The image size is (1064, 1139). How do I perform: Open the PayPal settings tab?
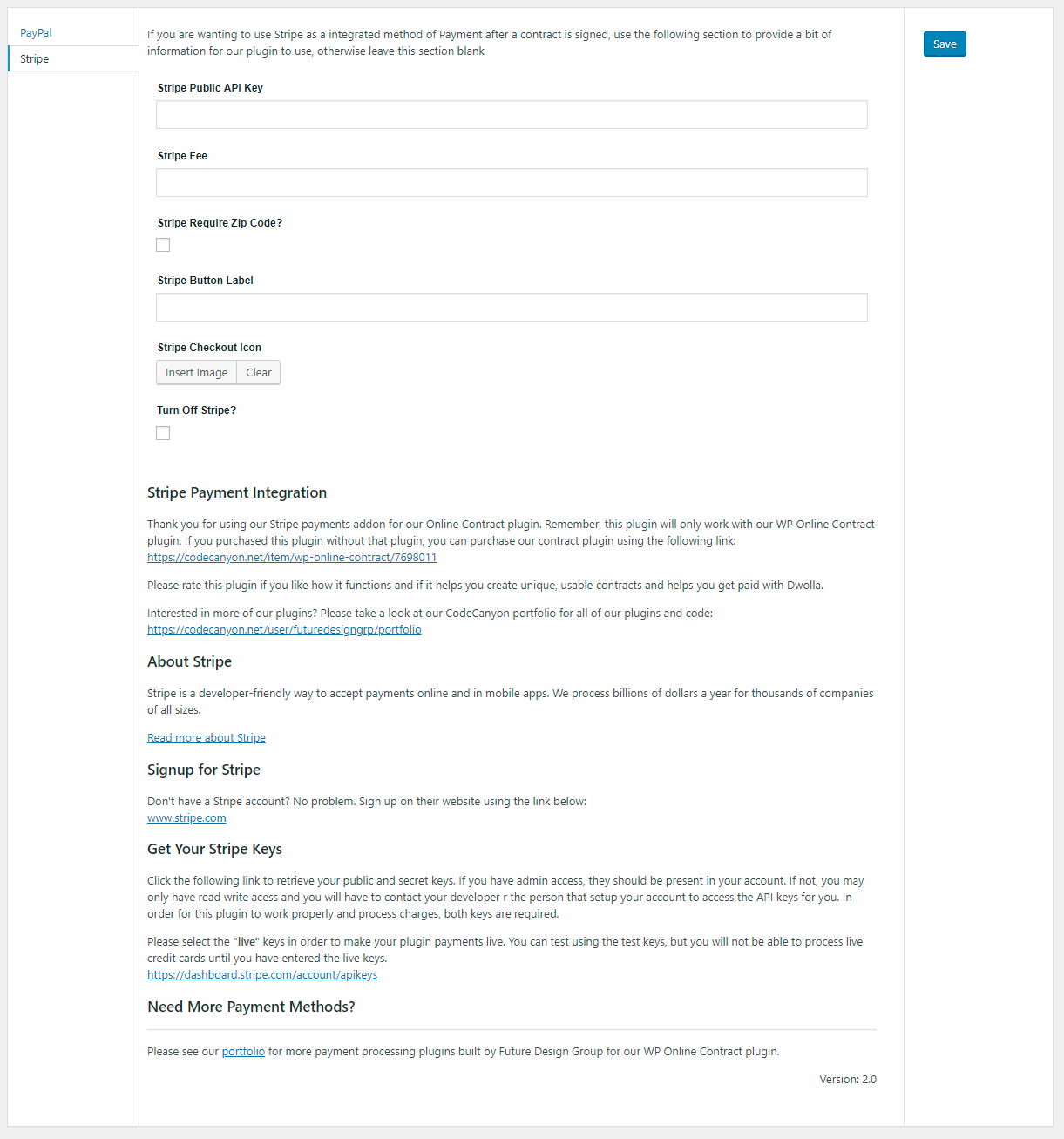(x=37, y=33)
